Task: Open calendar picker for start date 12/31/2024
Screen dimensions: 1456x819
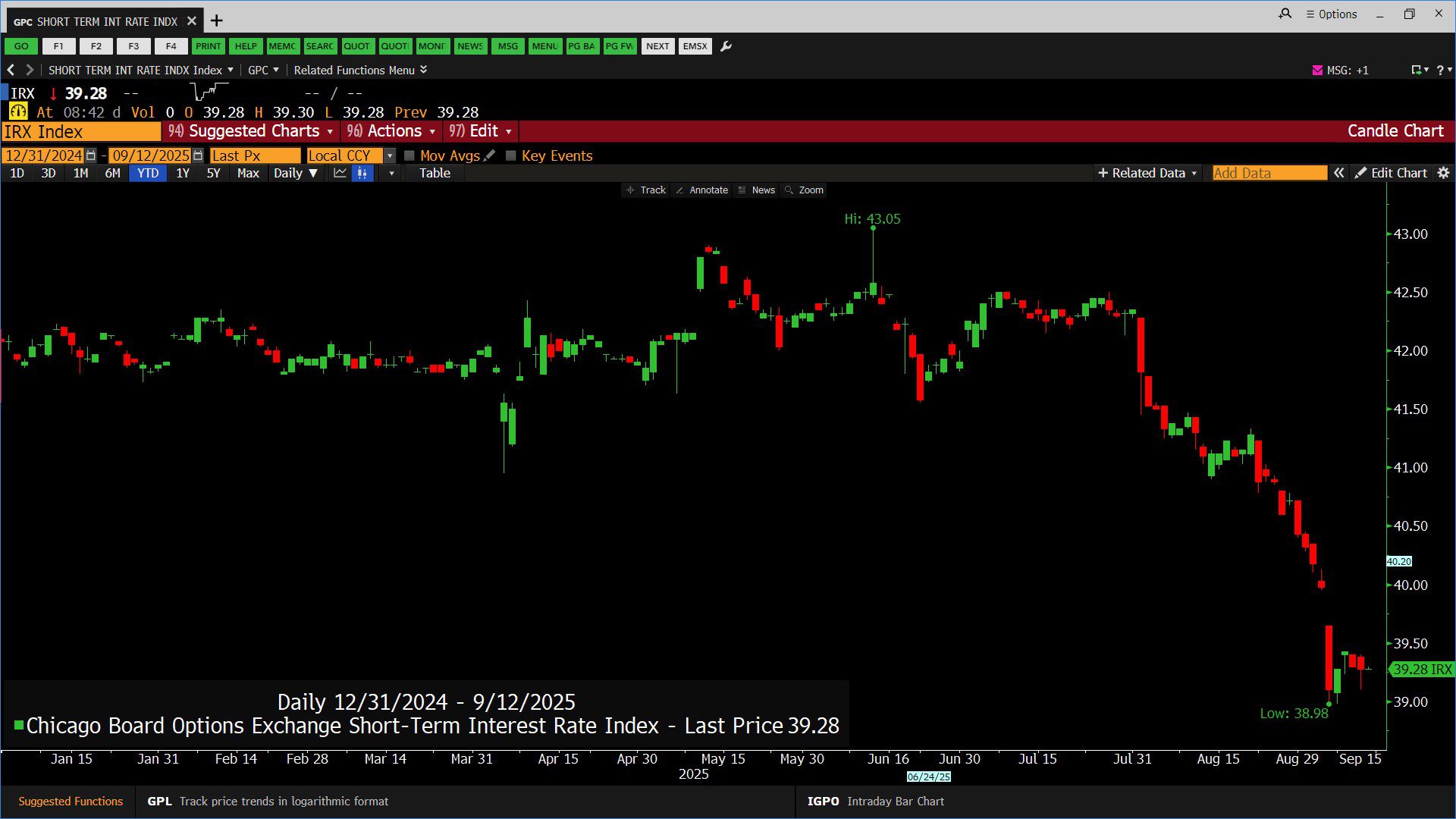Action: [x=91, y=155]
